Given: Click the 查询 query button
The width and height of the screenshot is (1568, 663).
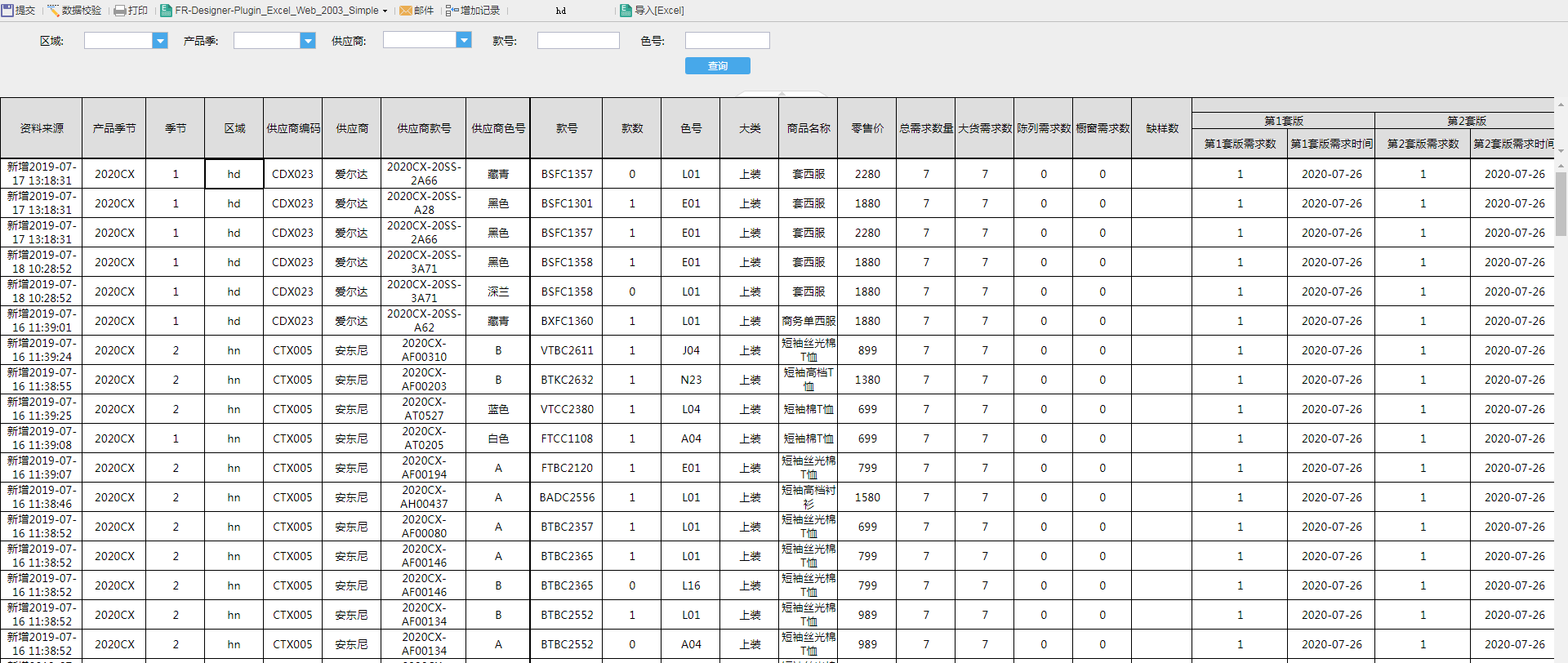Looking at the screenshot, I should 718,66.
